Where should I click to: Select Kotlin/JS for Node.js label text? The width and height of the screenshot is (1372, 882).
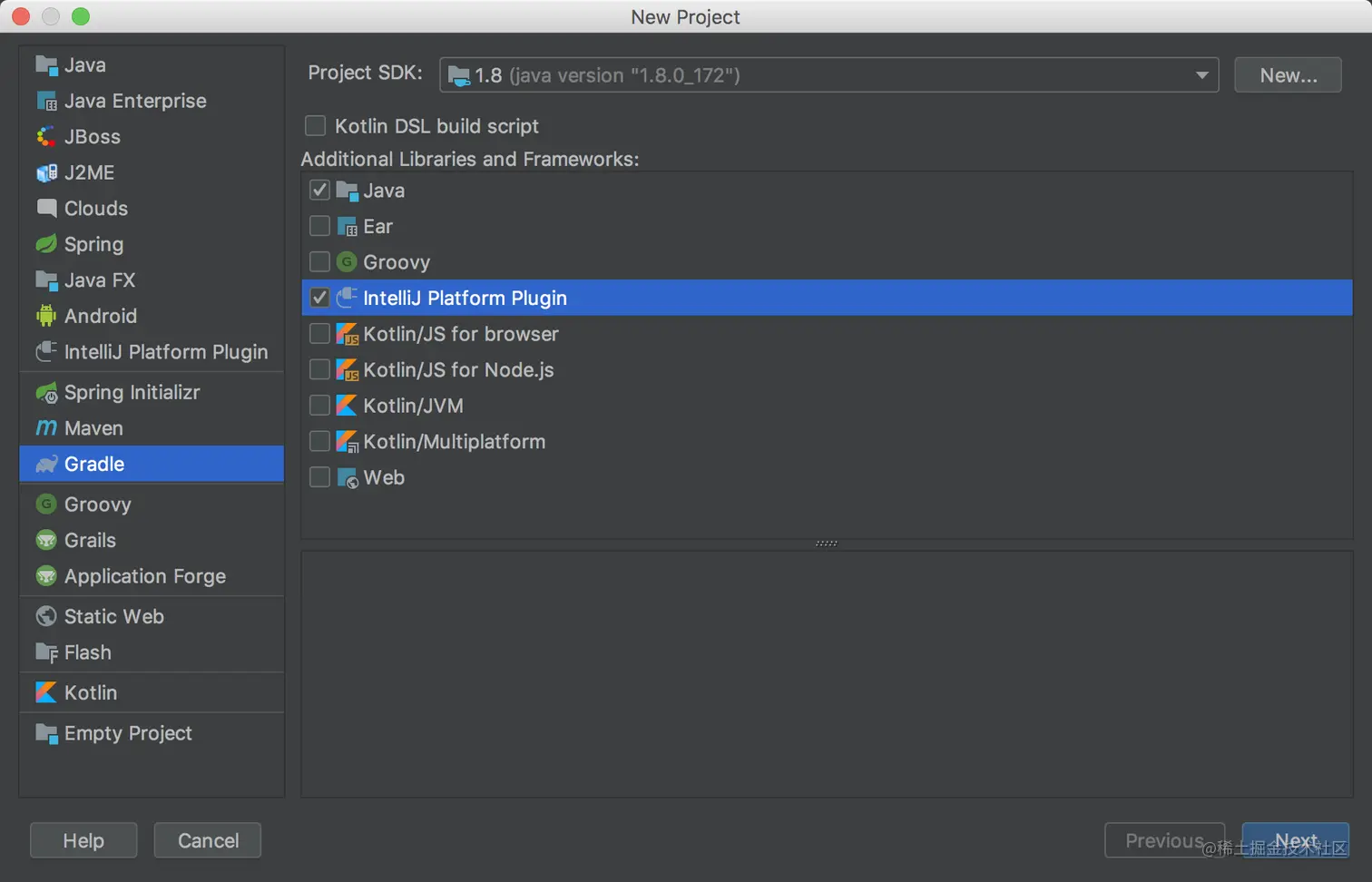[458, 370]
